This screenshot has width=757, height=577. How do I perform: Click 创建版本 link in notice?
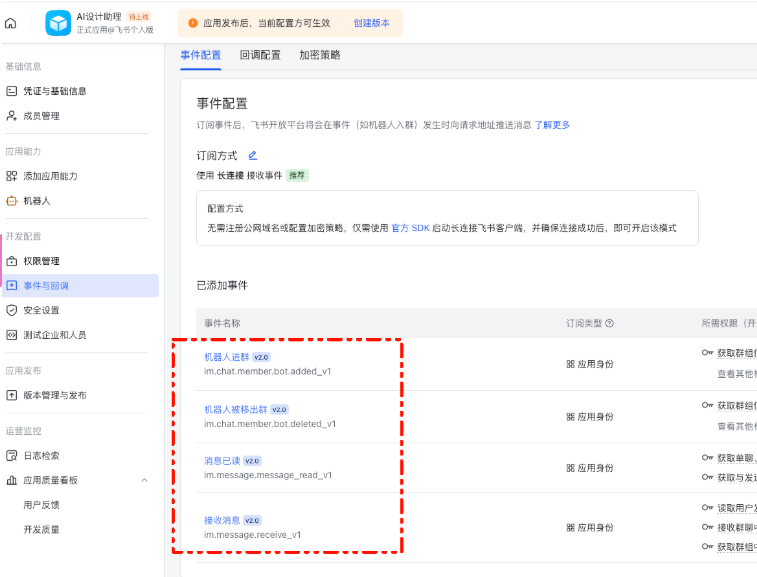pos(371,23)
